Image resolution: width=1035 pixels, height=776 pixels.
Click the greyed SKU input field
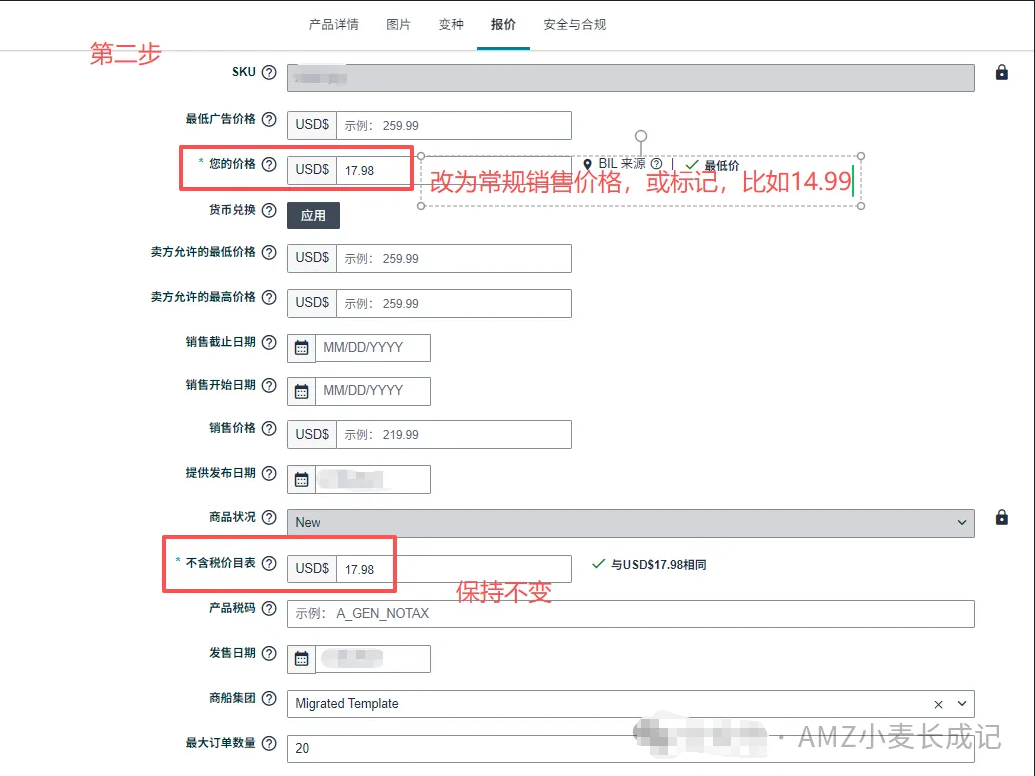[630, 78]
